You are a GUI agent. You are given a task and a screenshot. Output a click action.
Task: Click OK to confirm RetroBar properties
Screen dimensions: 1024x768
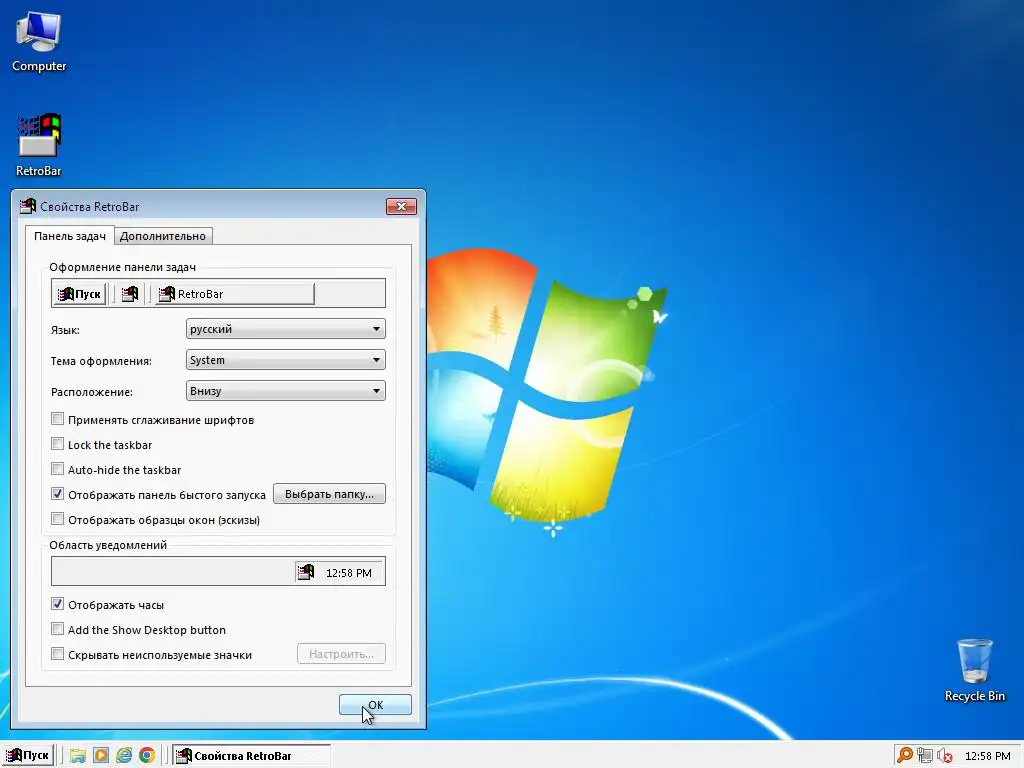(376, 705)
